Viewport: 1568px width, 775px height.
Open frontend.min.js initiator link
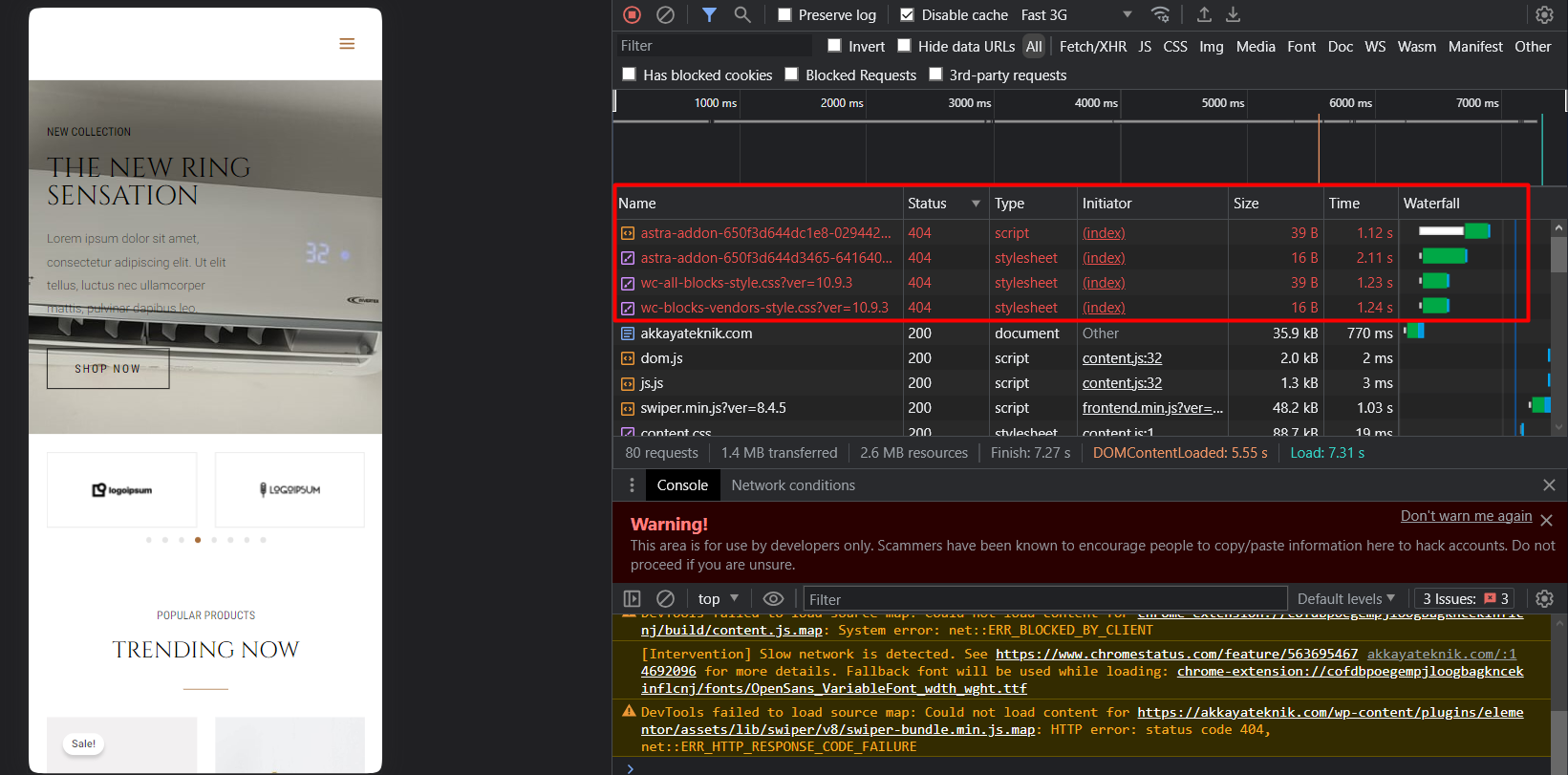(1152, 408)
